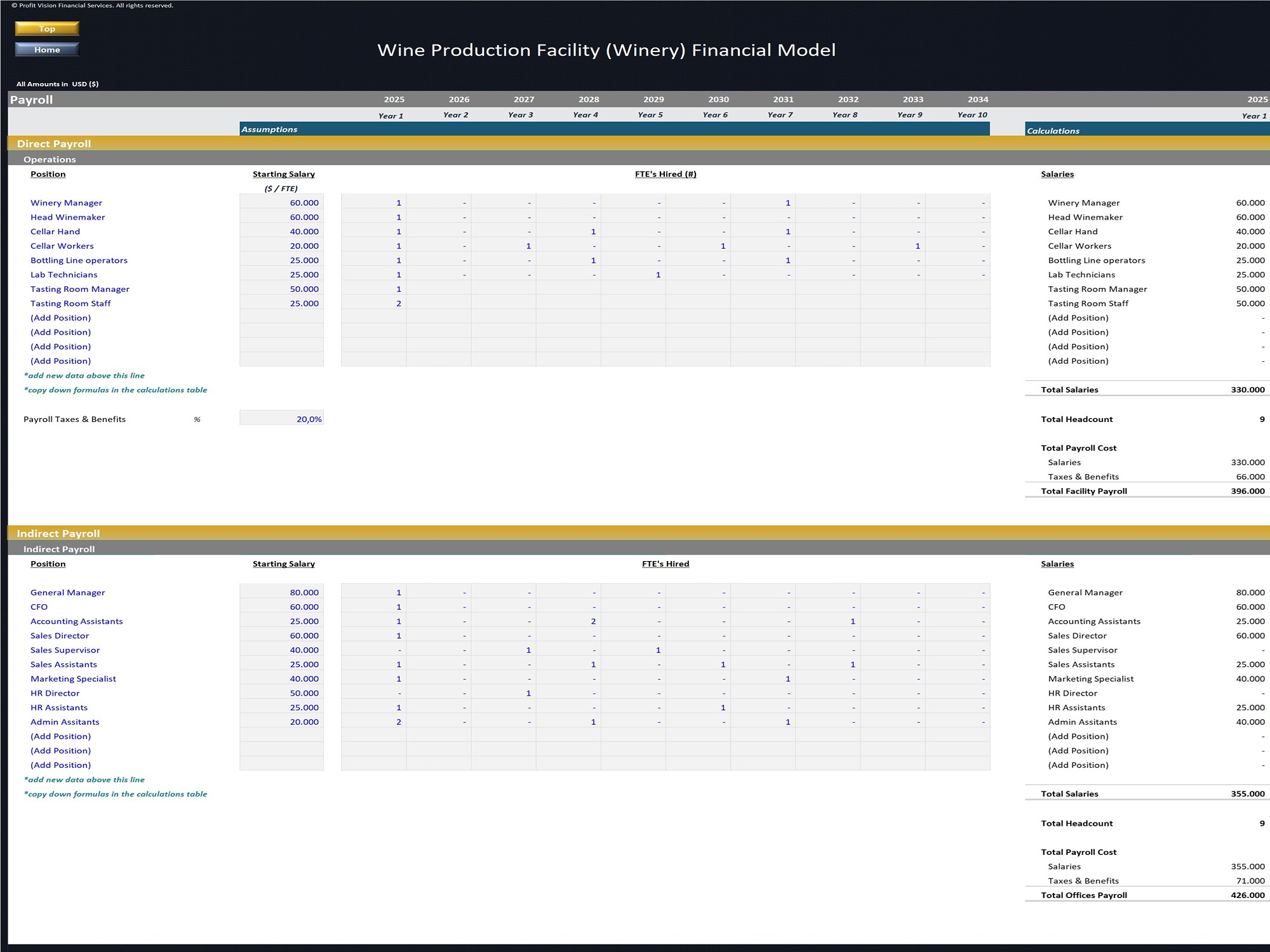Click Bottling Line operators salary 25.000
Viewport: 1270px width, 952px height.
tap(281, 260)
